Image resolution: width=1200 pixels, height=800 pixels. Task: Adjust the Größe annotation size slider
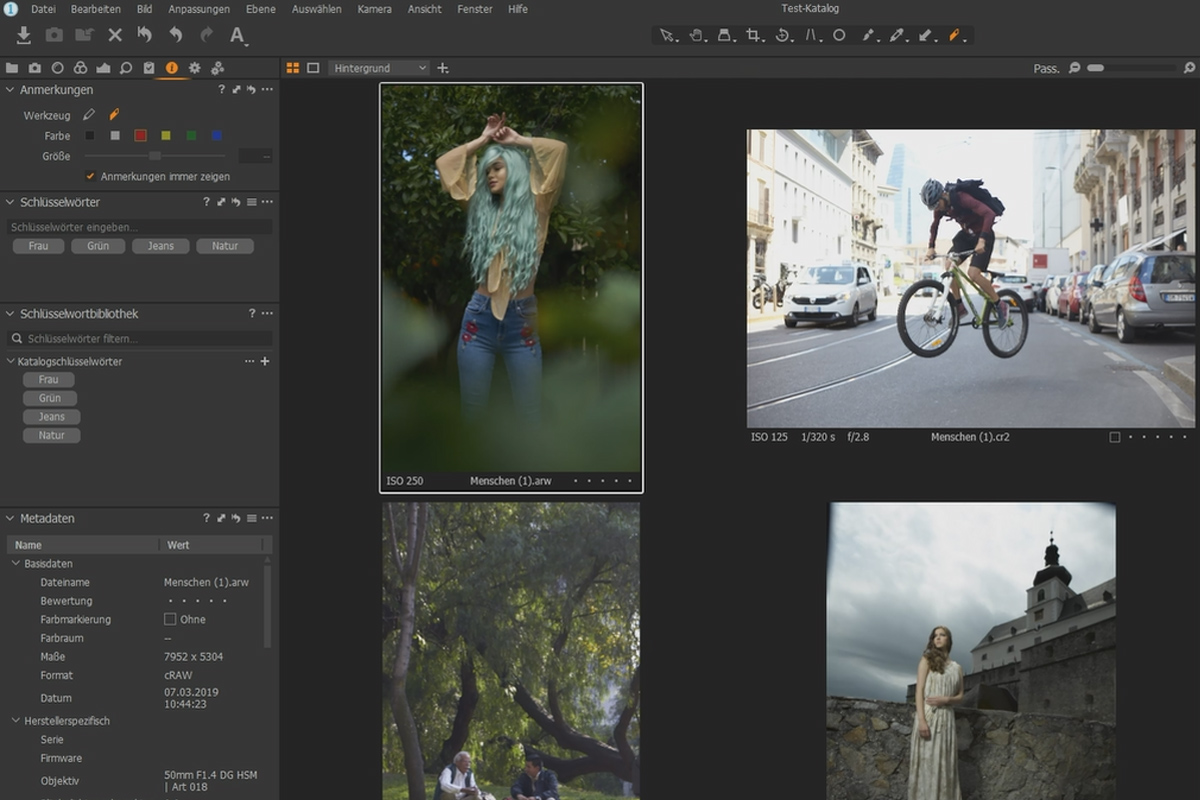tap(155, 156)
